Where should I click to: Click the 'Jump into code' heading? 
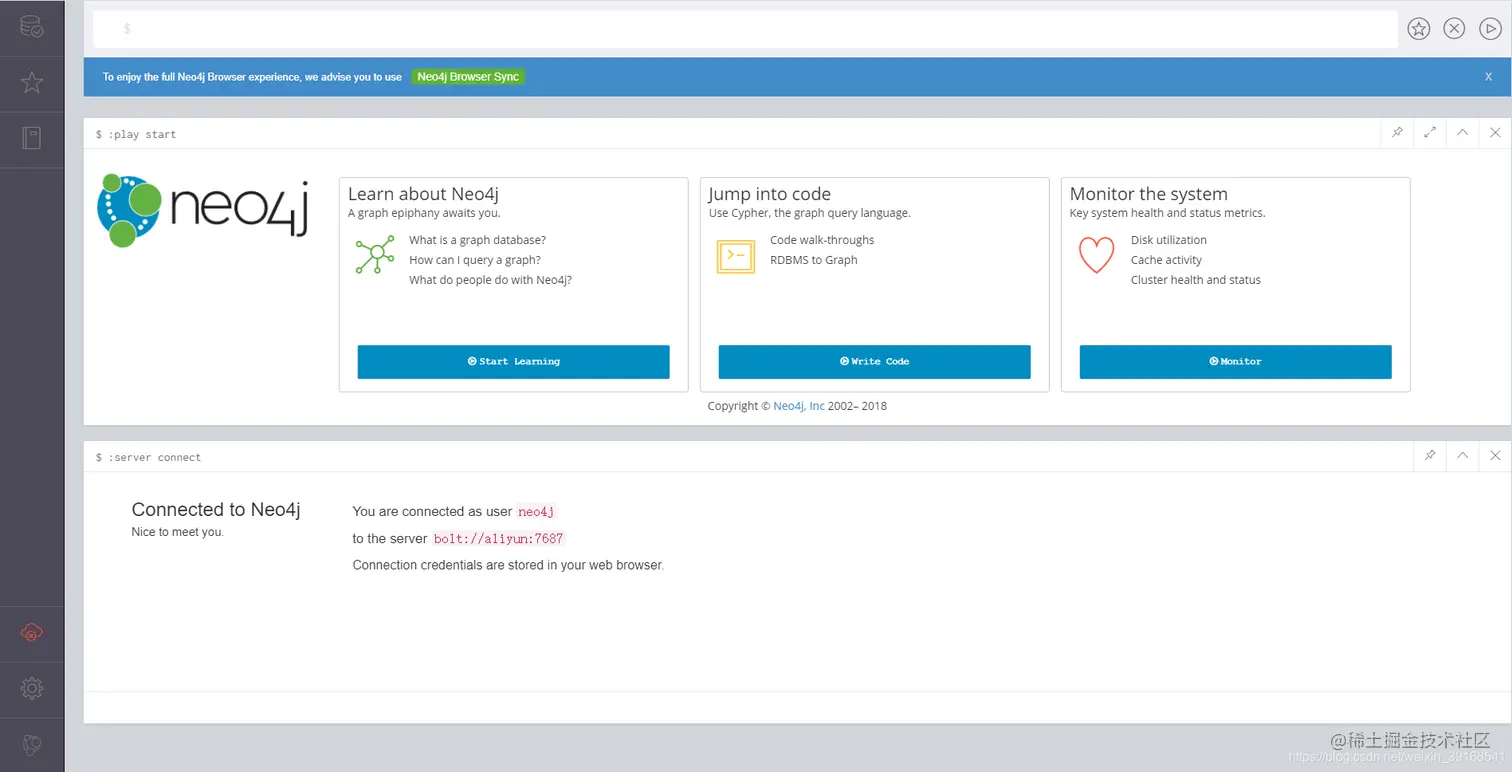pyautogui.click(x=770, y=194)
